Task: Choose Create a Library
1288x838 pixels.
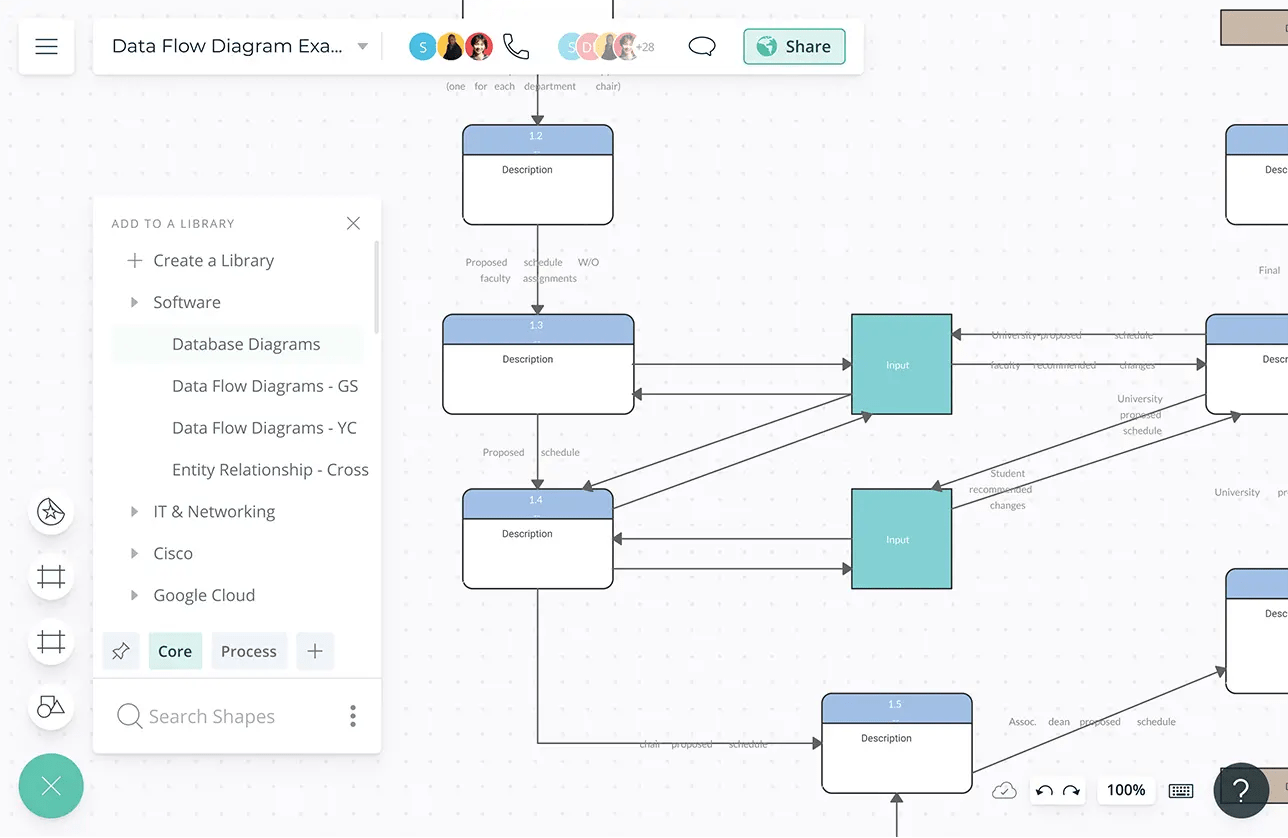Action: click(x=213, y=260)
